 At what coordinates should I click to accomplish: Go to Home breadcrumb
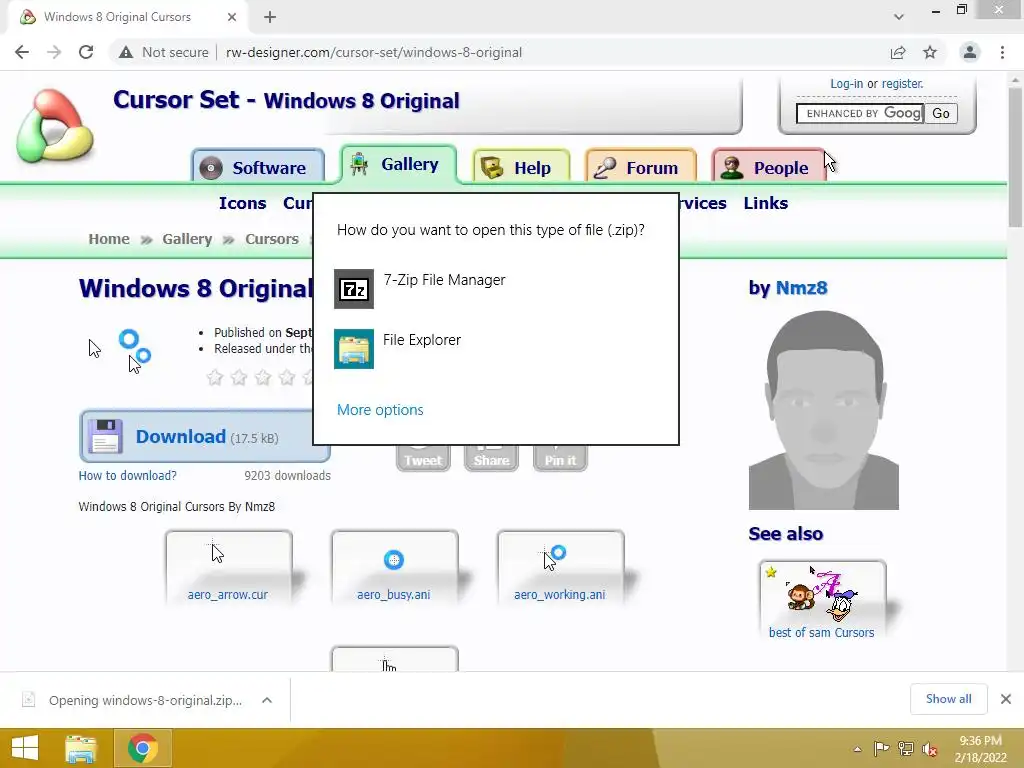click(109, 239)
